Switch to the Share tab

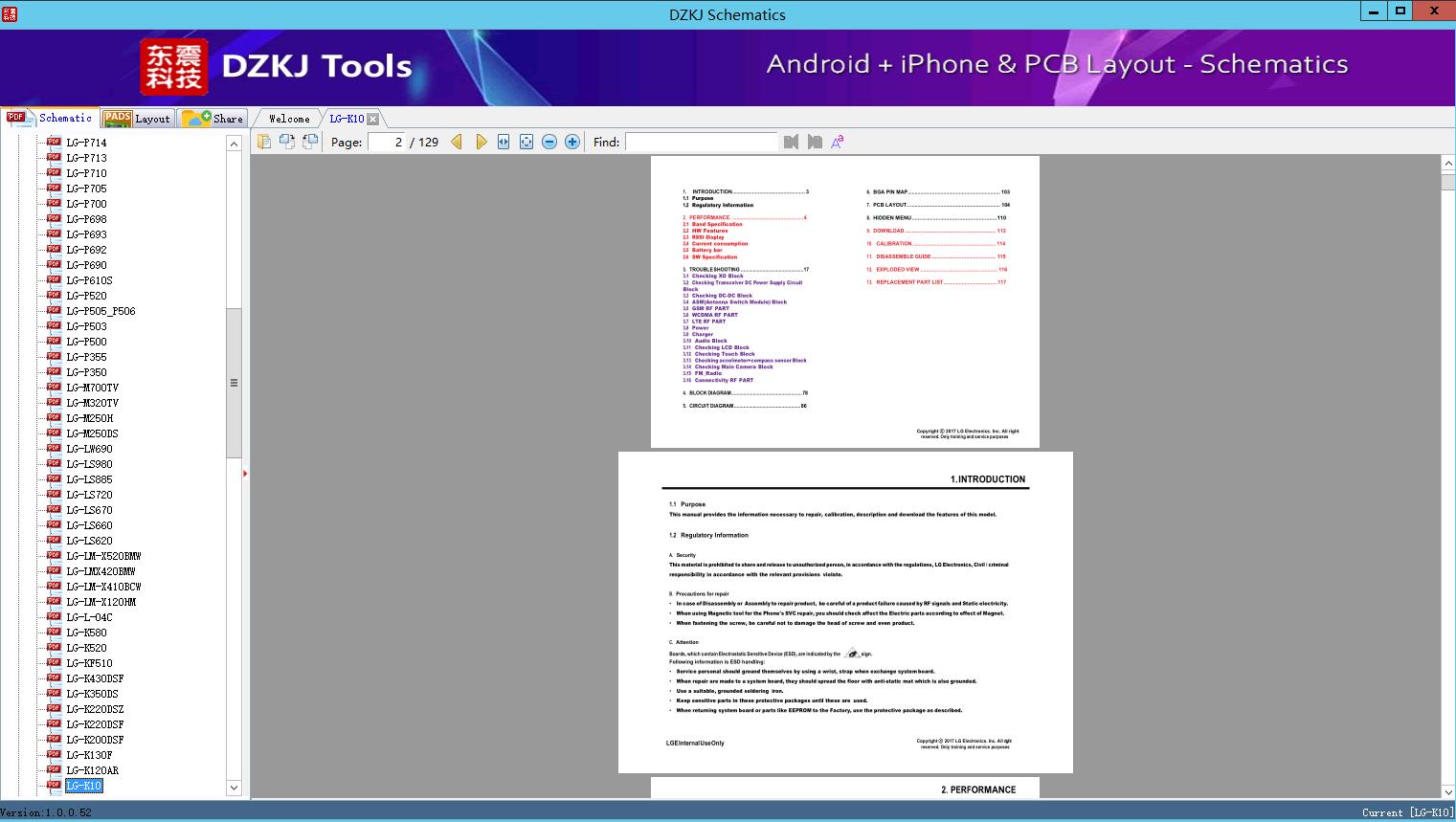tap(213, 119)
